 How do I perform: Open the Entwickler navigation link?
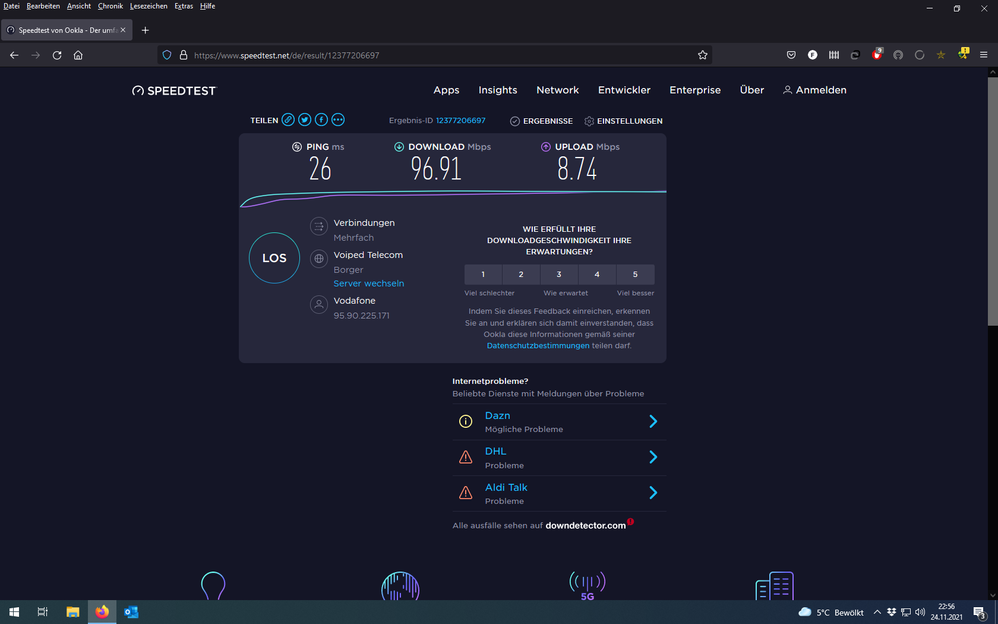tap(624, 90)
